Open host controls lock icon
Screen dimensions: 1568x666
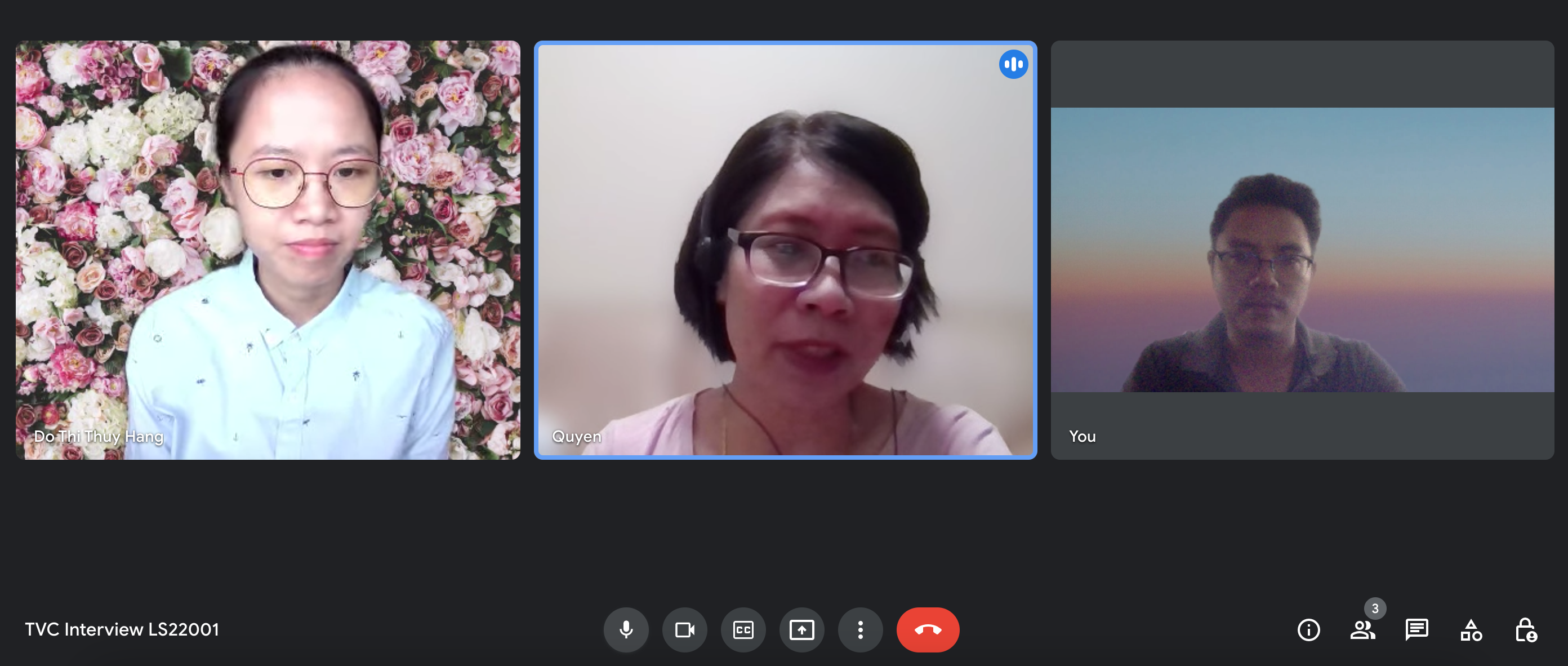click(1525, 629)
